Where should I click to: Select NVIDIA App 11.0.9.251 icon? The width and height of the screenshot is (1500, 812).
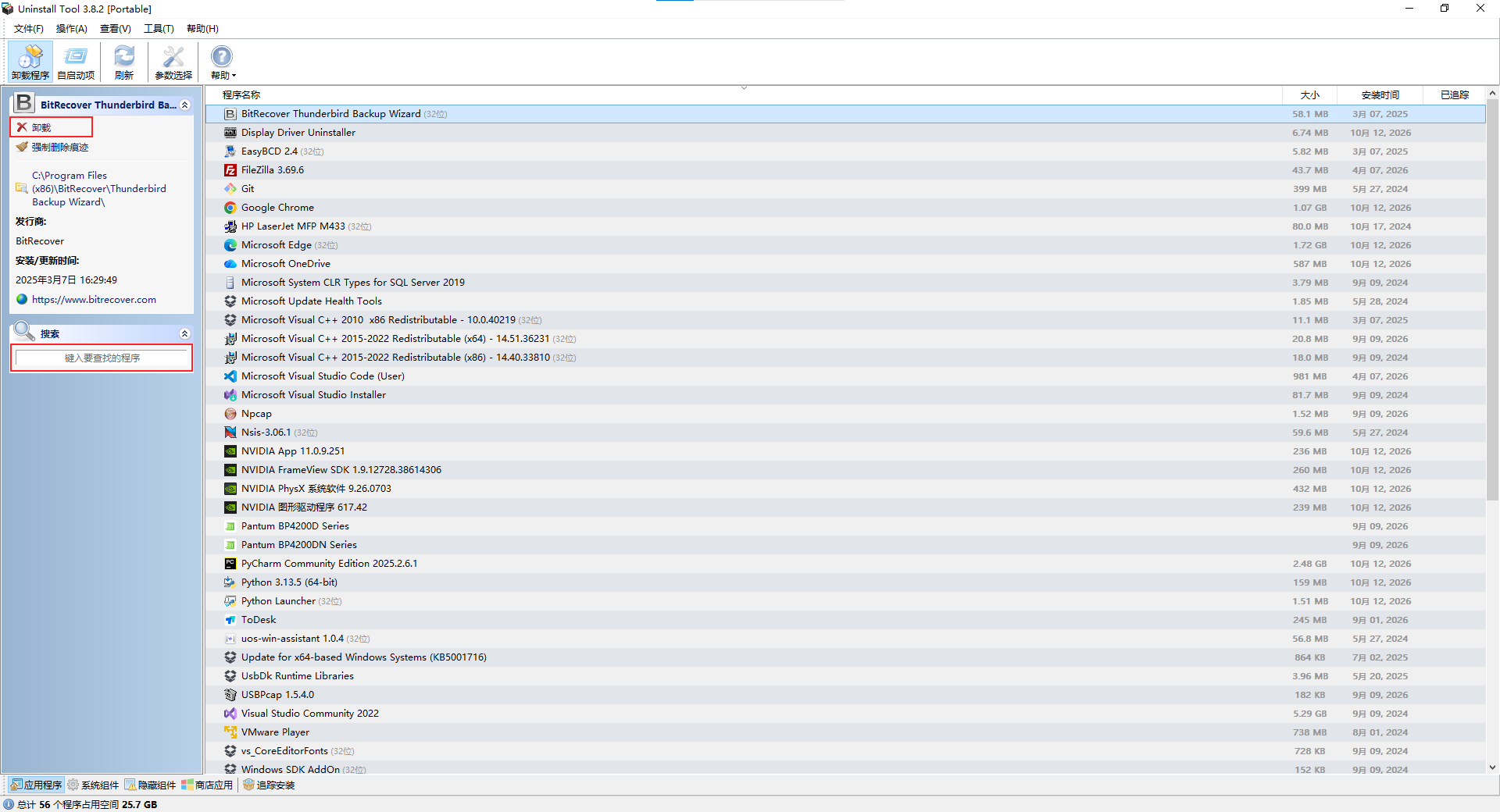tap(230, 451)
